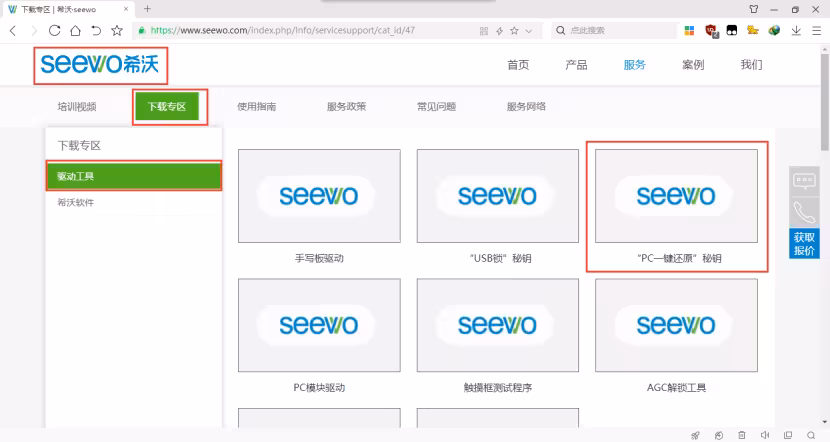Focus the search input box
Viewport: 830px width, 442px height.
621,31
